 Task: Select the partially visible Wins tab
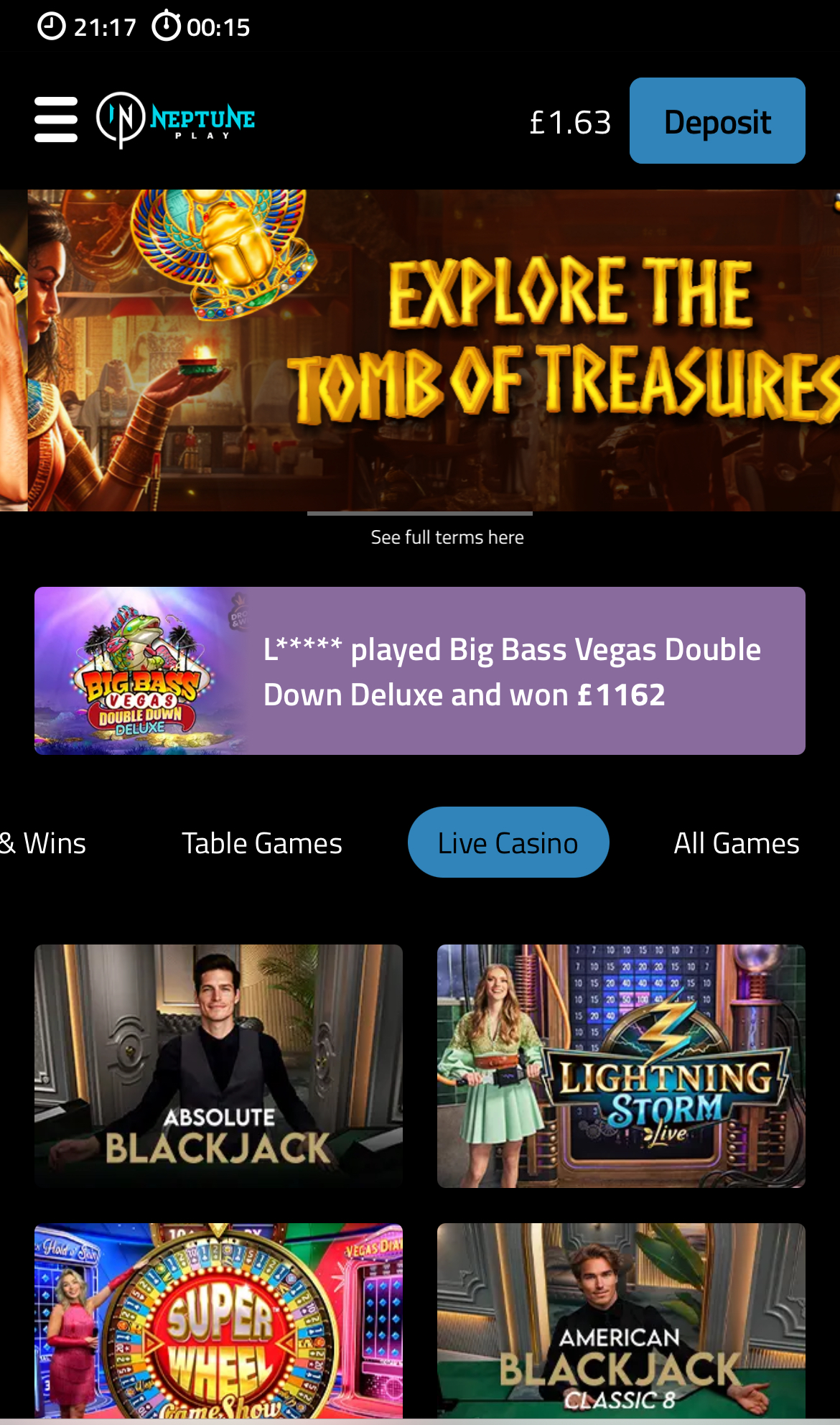pyautogui.click(x=43, y=843)
